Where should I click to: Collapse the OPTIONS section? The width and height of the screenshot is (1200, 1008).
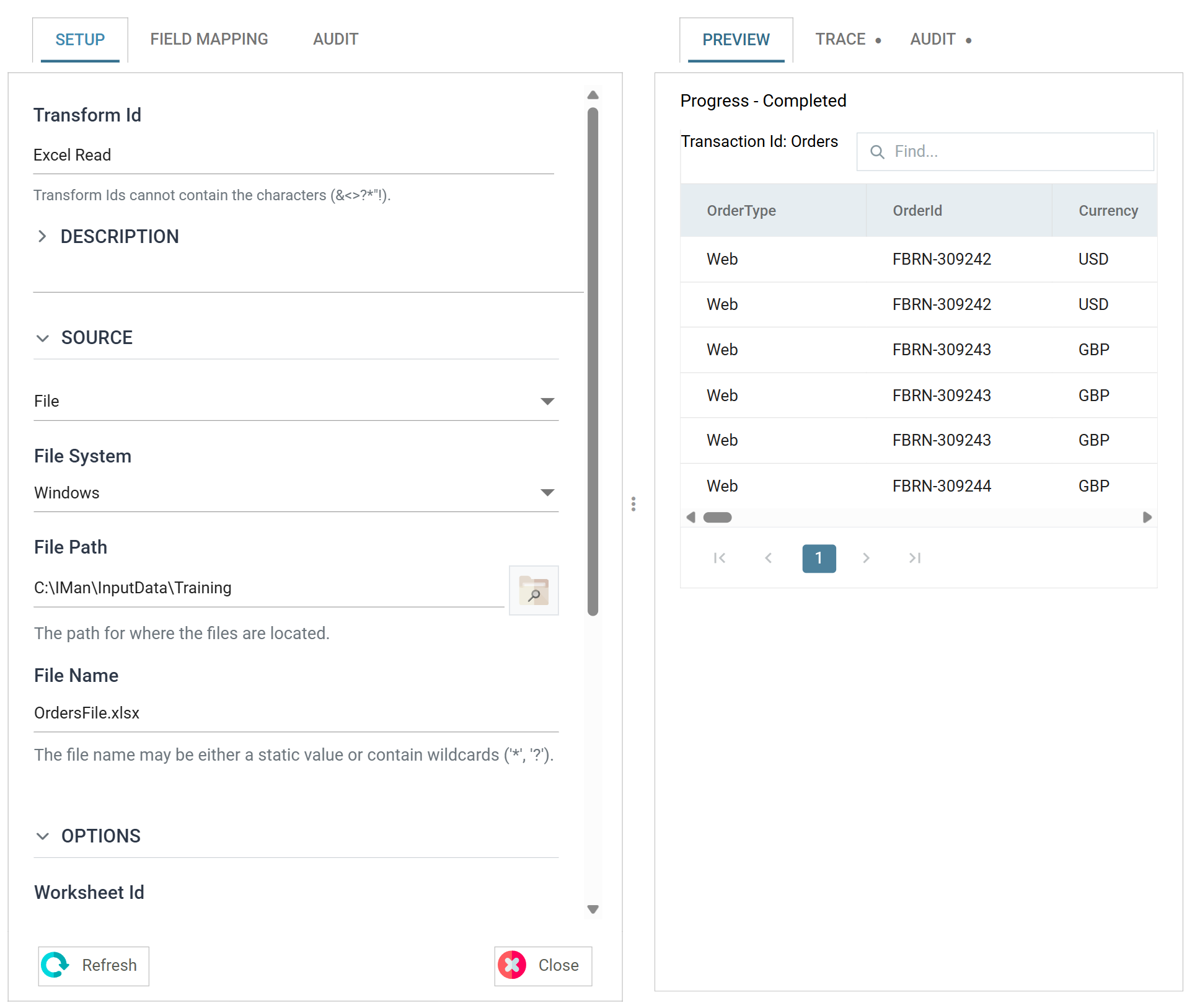[x=42, y=836]
